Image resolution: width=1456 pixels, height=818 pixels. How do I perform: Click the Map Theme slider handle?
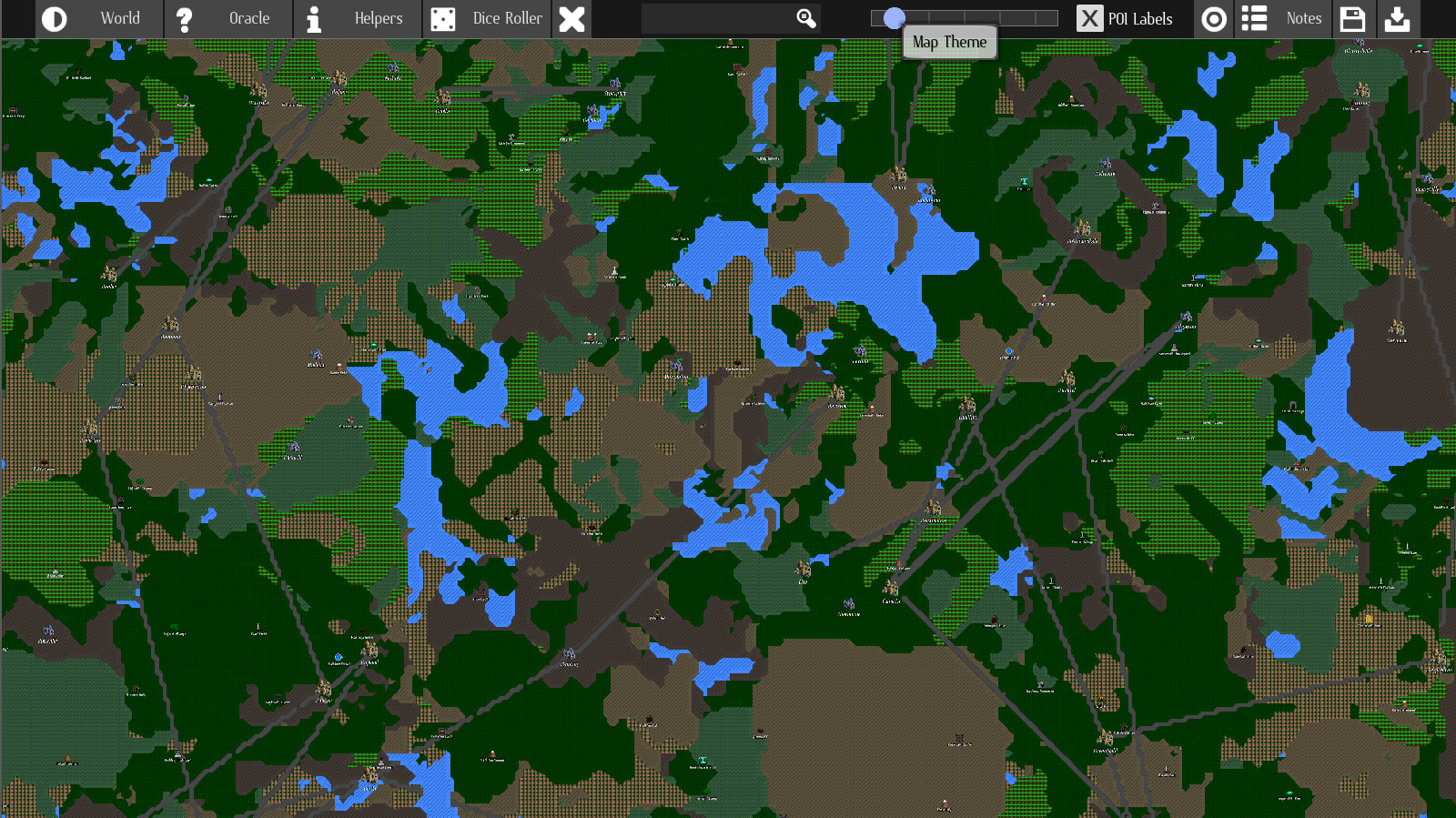[x=895, y=18]
